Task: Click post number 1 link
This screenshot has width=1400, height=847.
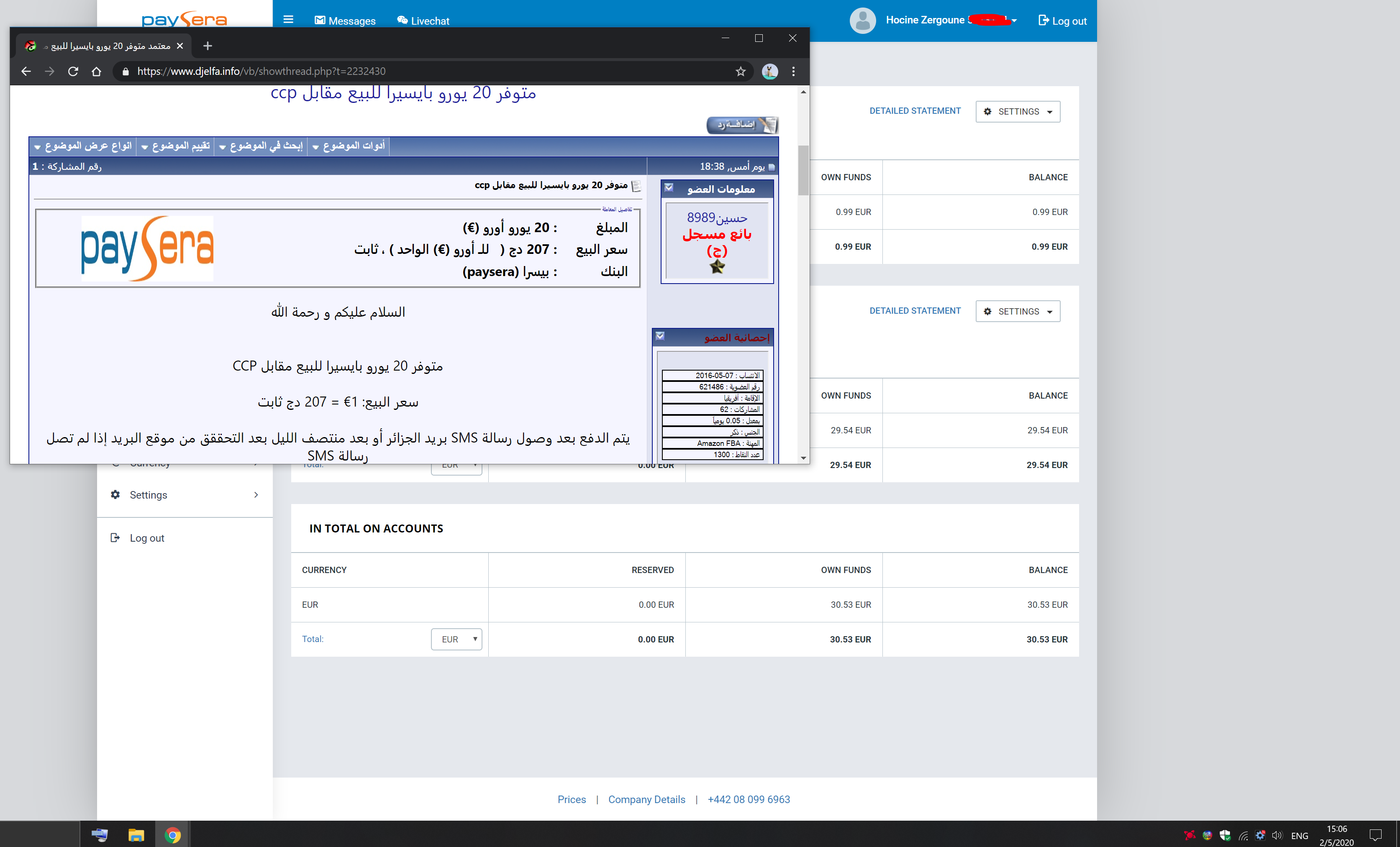Action: tap(35, 166)
